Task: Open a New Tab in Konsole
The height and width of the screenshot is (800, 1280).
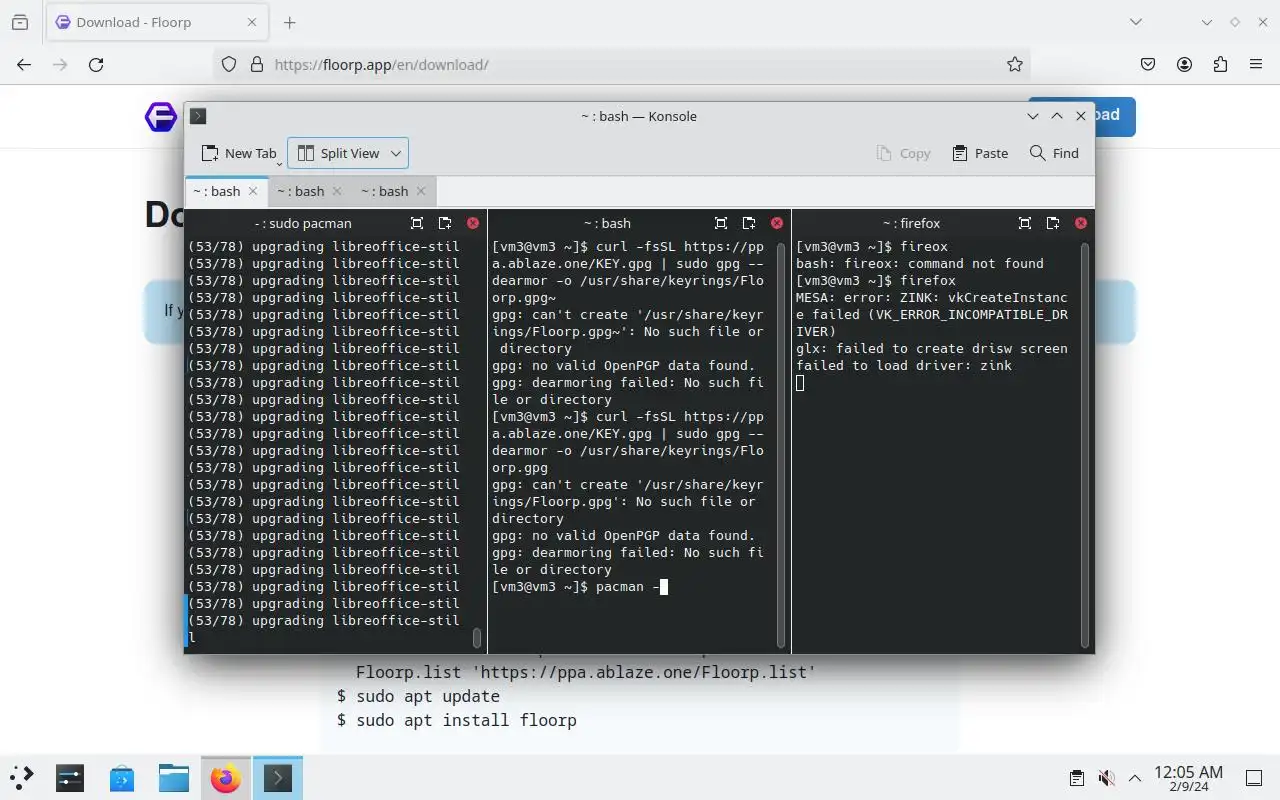Action: click(x=238, y=153)
